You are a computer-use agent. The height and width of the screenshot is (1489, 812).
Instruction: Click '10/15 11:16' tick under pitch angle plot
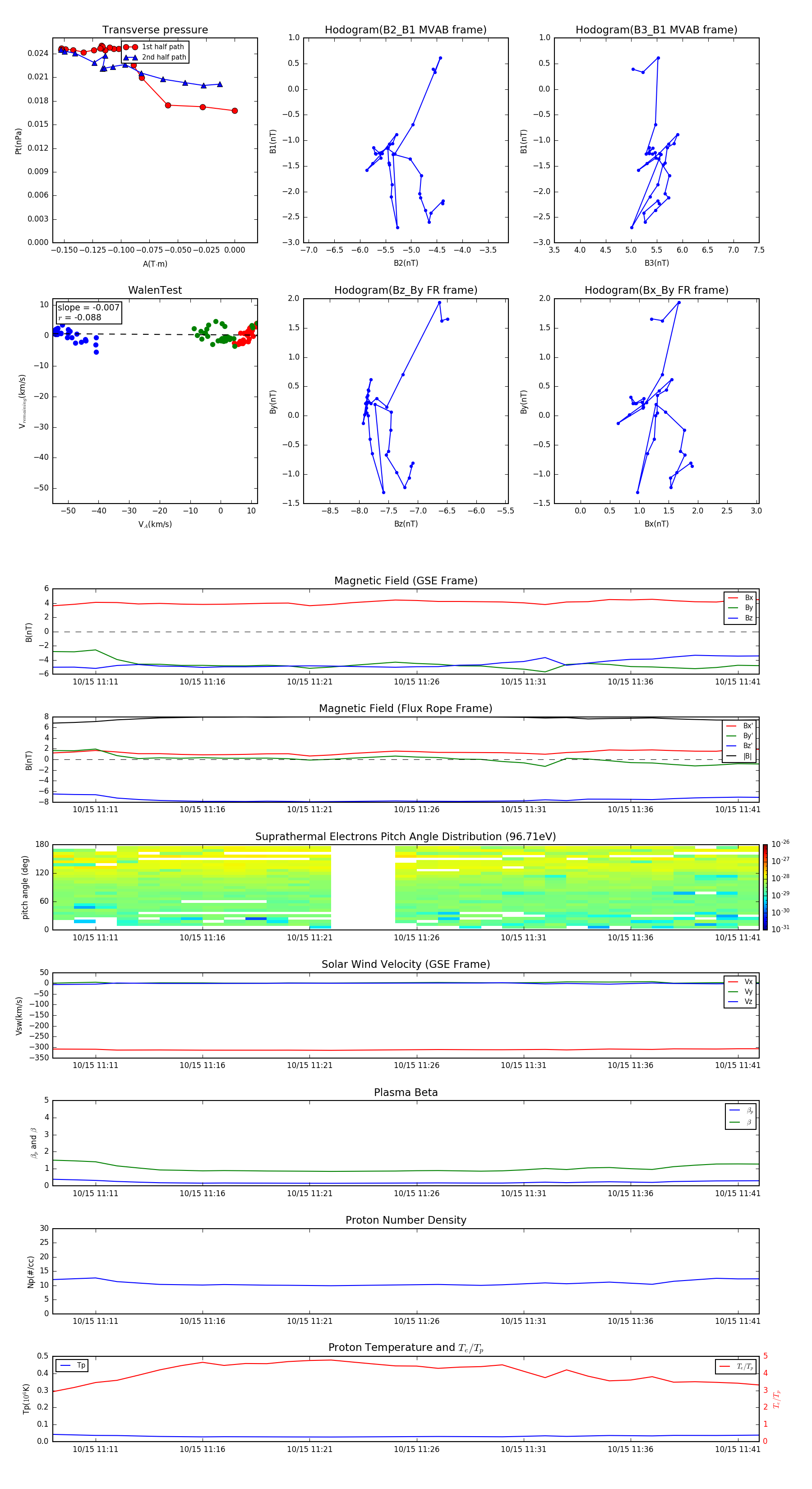(202, 938)
